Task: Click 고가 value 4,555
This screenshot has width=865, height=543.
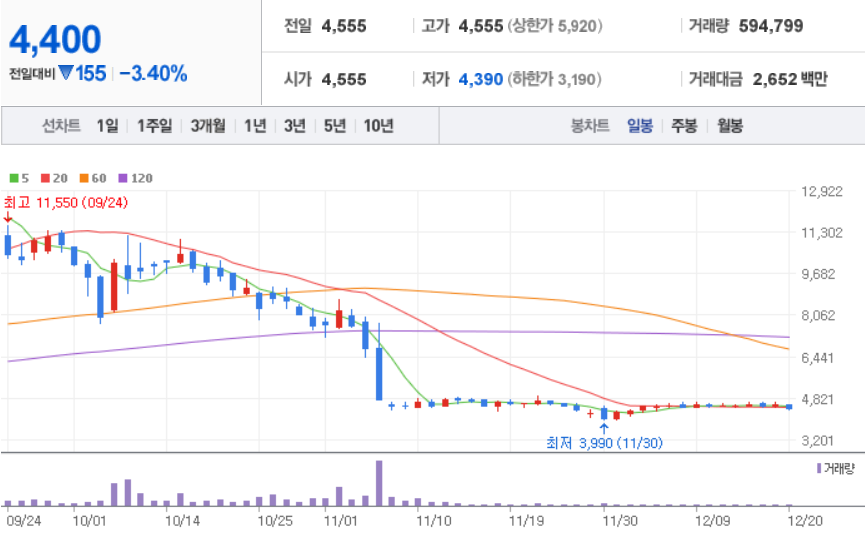Action: coord(480,26)
